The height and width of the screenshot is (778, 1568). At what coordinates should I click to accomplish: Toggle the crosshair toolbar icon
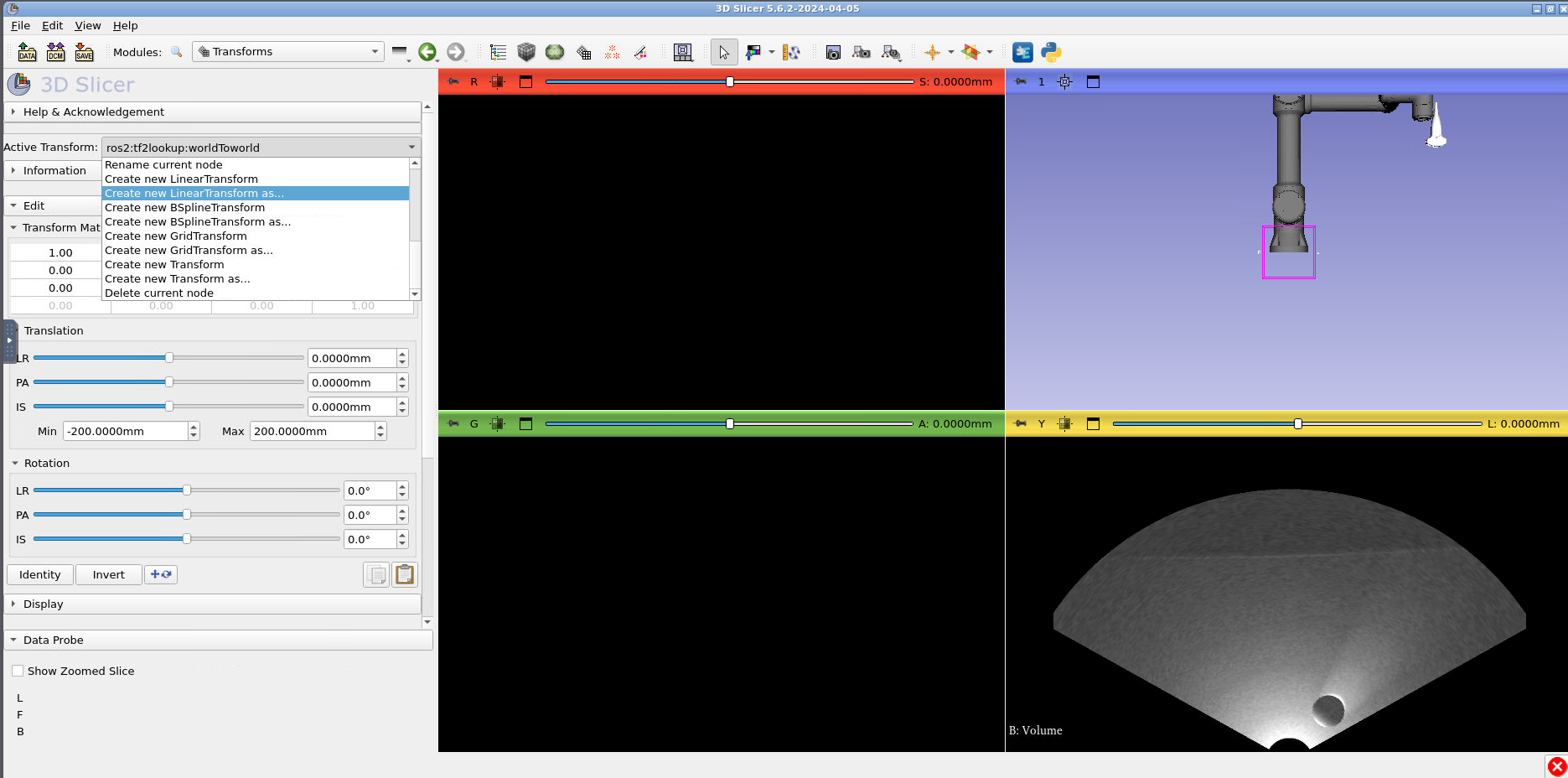point(932,52)
